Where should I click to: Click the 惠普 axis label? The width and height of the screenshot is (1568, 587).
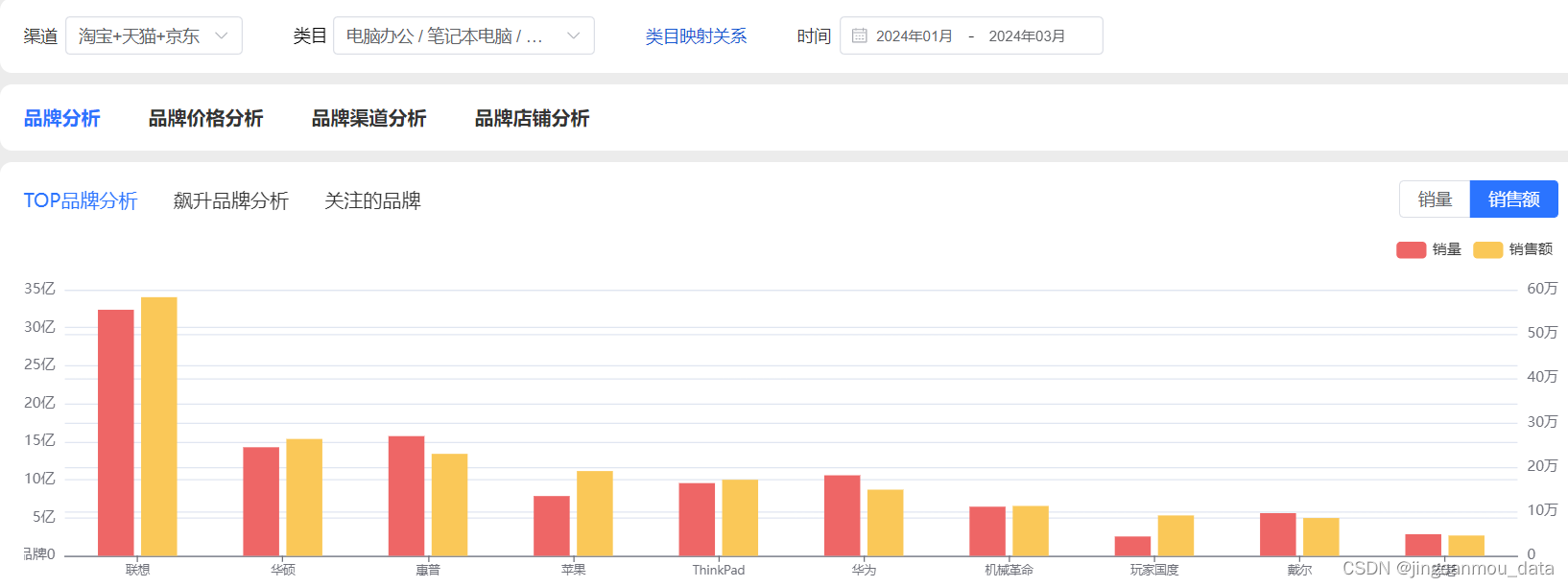tap(428, 570)
